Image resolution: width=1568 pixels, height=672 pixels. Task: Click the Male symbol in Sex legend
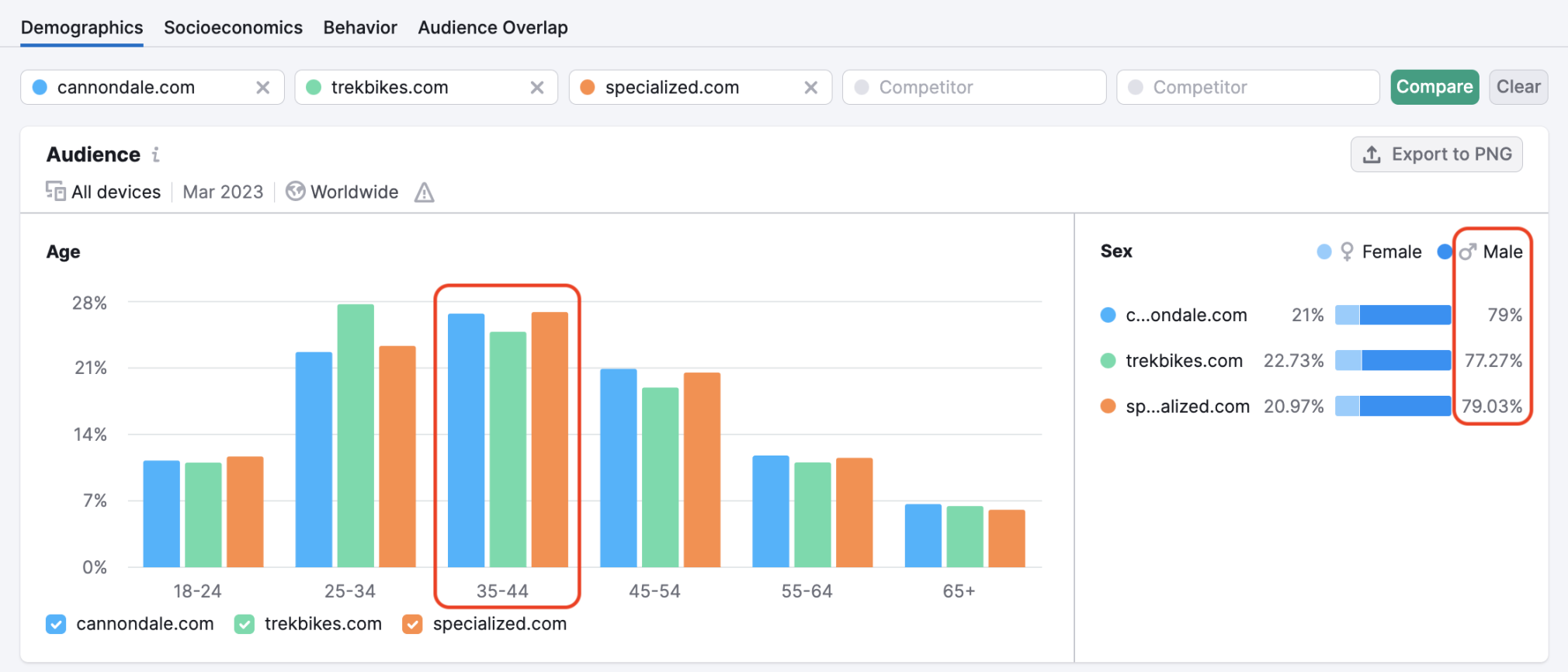click(1467, 252)
